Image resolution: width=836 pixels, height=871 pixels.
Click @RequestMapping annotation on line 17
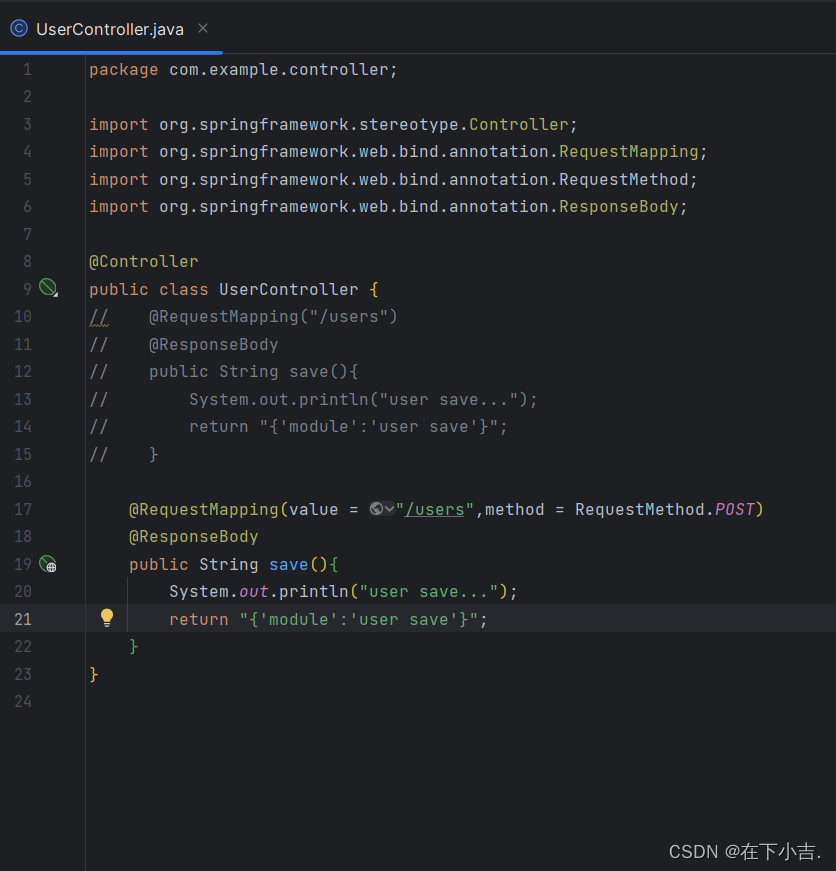[x=204, y=509]
